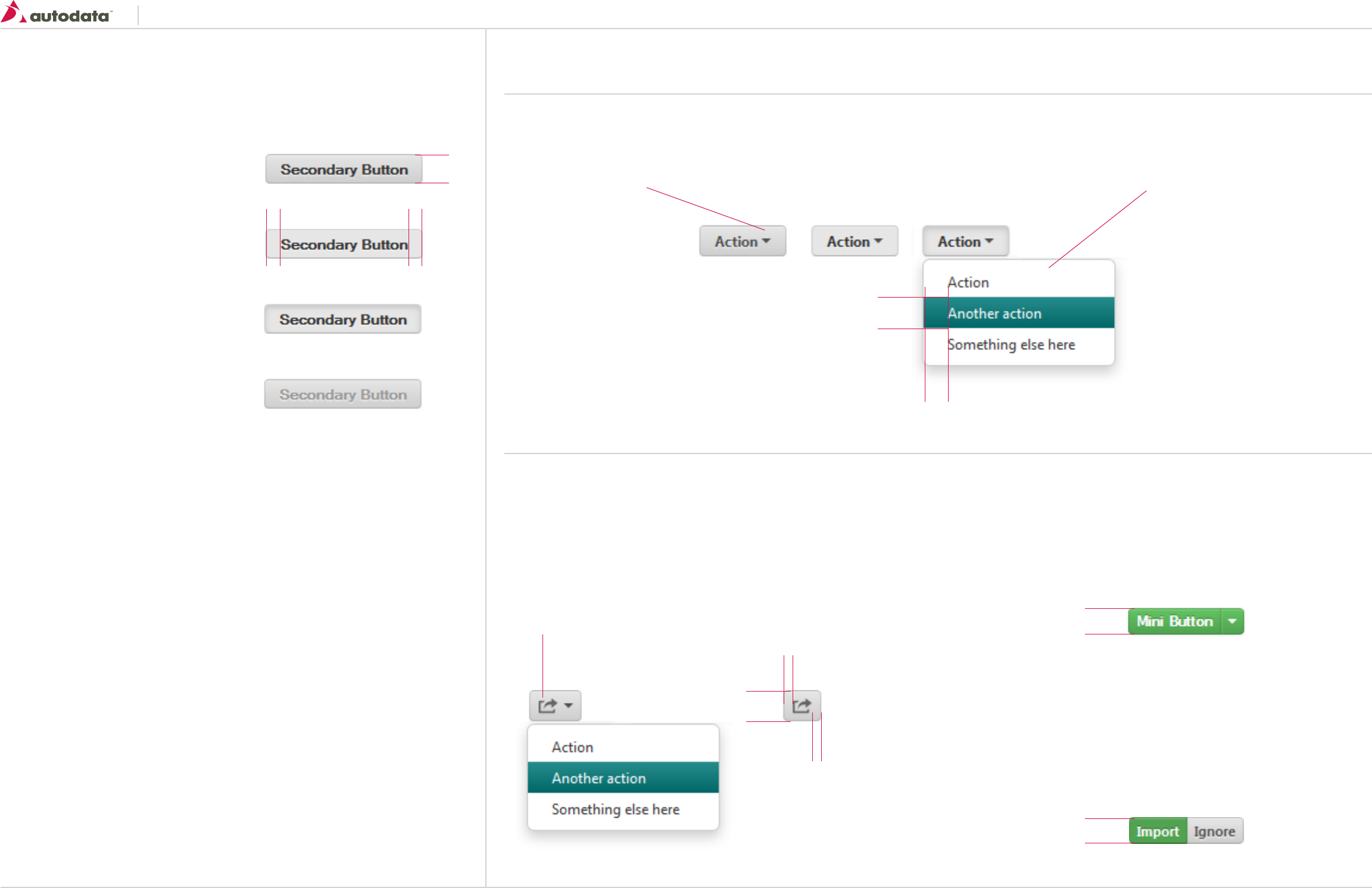
Task: Click the middle Action dropdown button
Action: [x=854, y=241]
